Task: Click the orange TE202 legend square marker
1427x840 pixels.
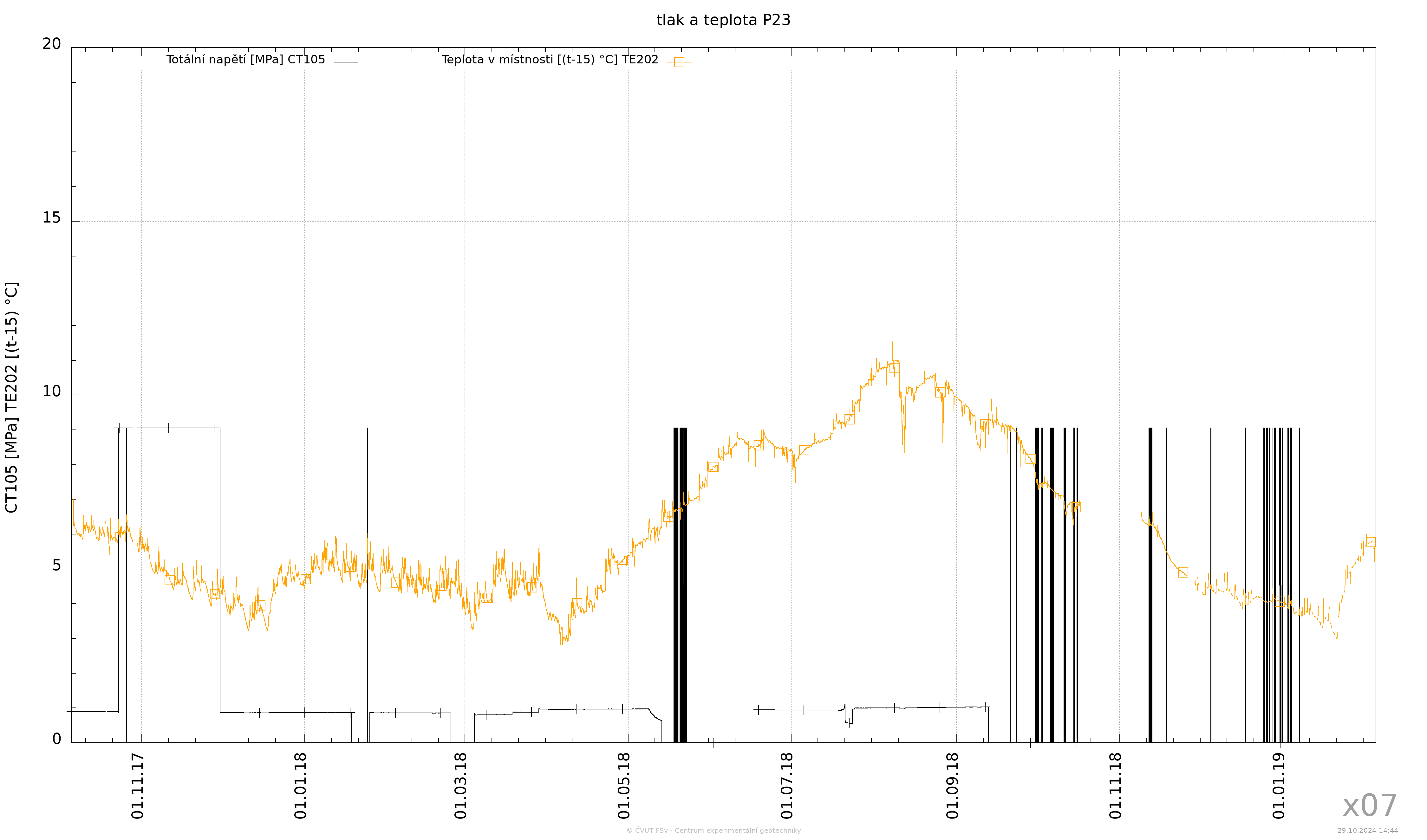Action: click(x=679, y=62)
